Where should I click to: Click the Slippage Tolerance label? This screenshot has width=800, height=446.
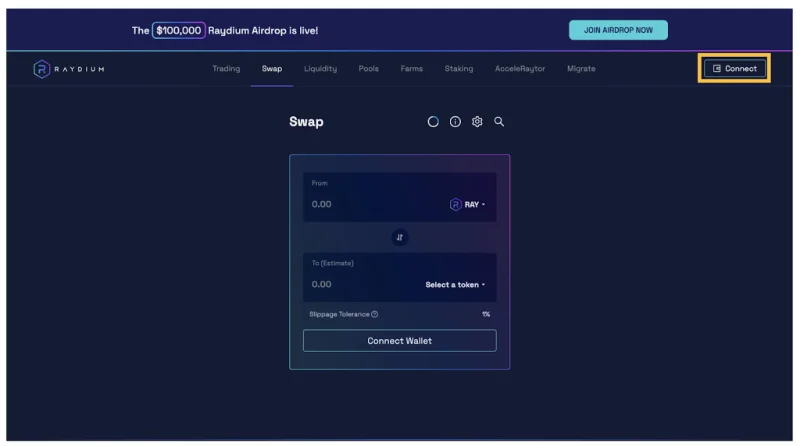(339, 314)
